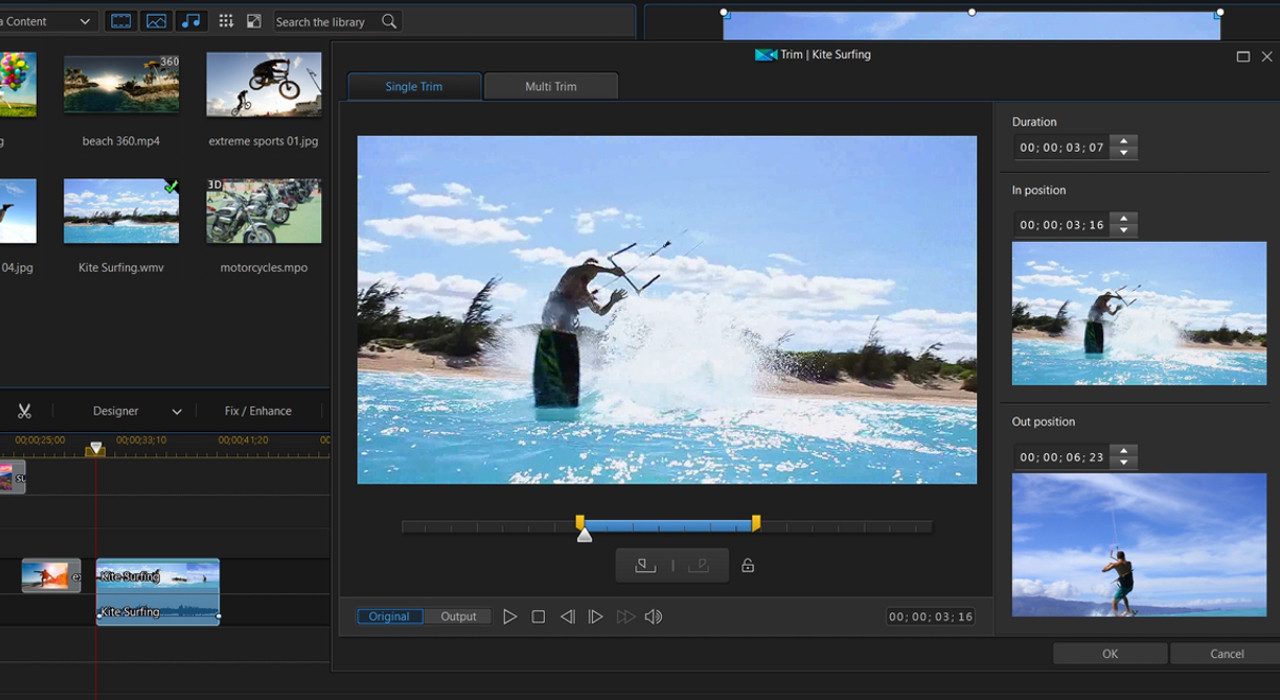
Task: Click the Out position preview thumbnail
Action: click(x=1139, y=545)
